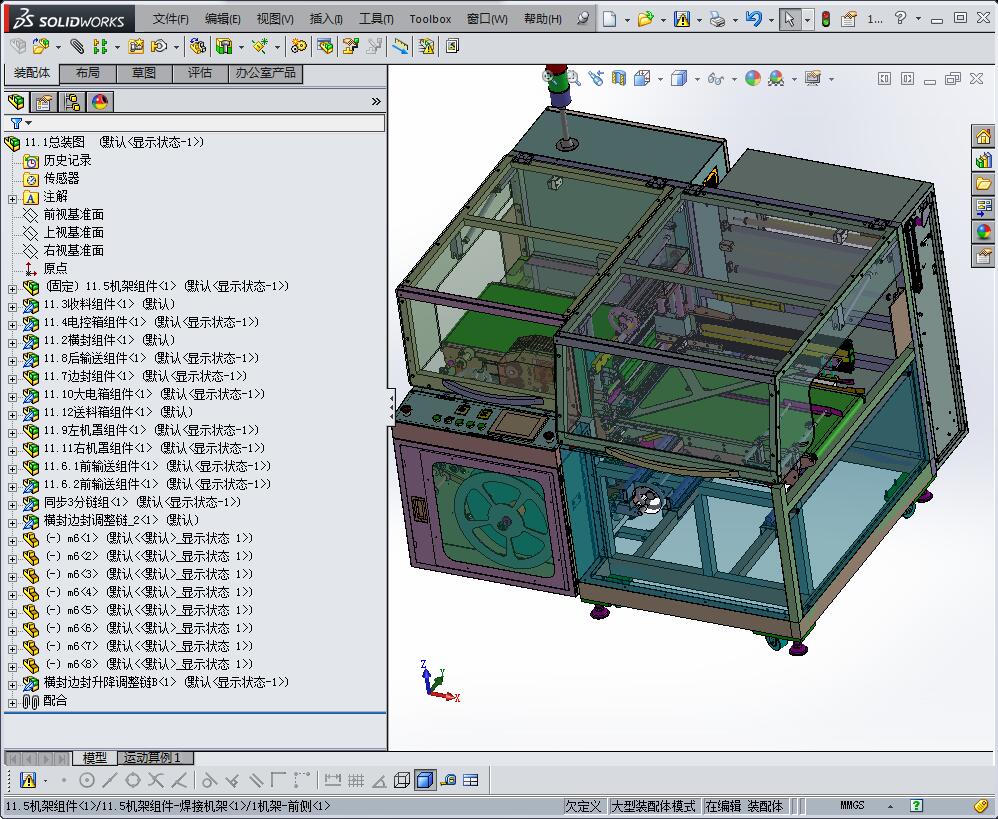This screenshot has width=998, height=819.
Task: Click the Section View icon
Action: click(x=619, y=78)
